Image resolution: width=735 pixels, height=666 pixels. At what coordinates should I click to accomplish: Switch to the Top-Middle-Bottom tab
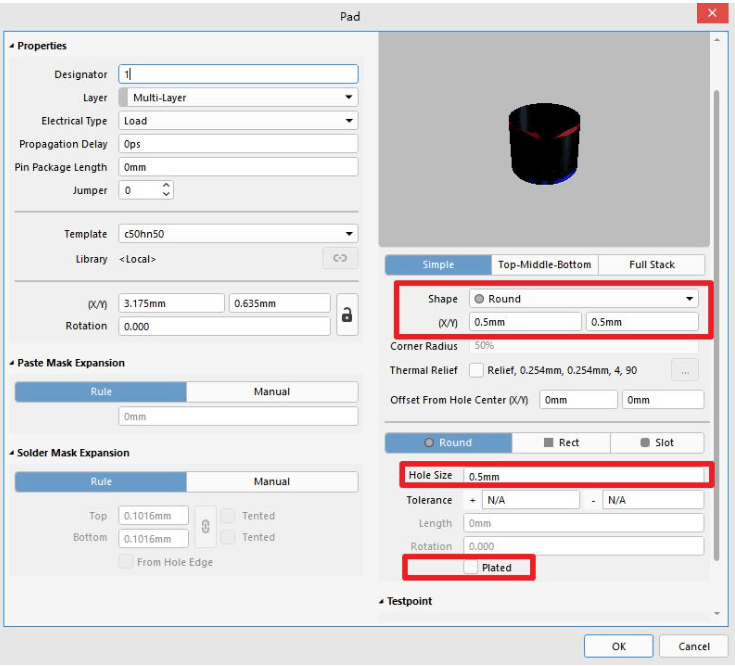545,265
